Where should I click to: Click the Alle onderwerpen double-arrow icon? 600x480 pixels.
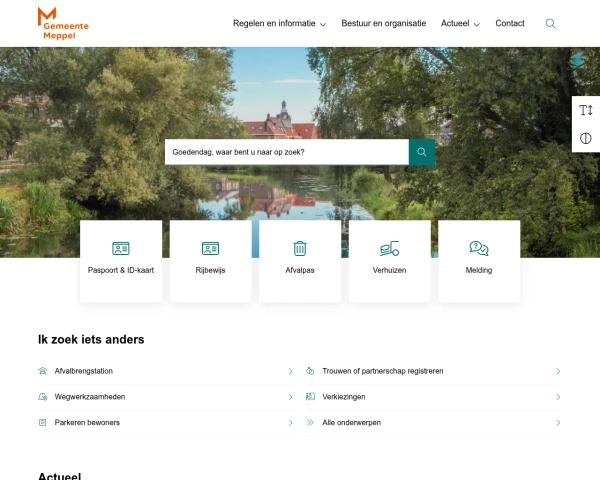pyautogui.click(x=310, y=422)
